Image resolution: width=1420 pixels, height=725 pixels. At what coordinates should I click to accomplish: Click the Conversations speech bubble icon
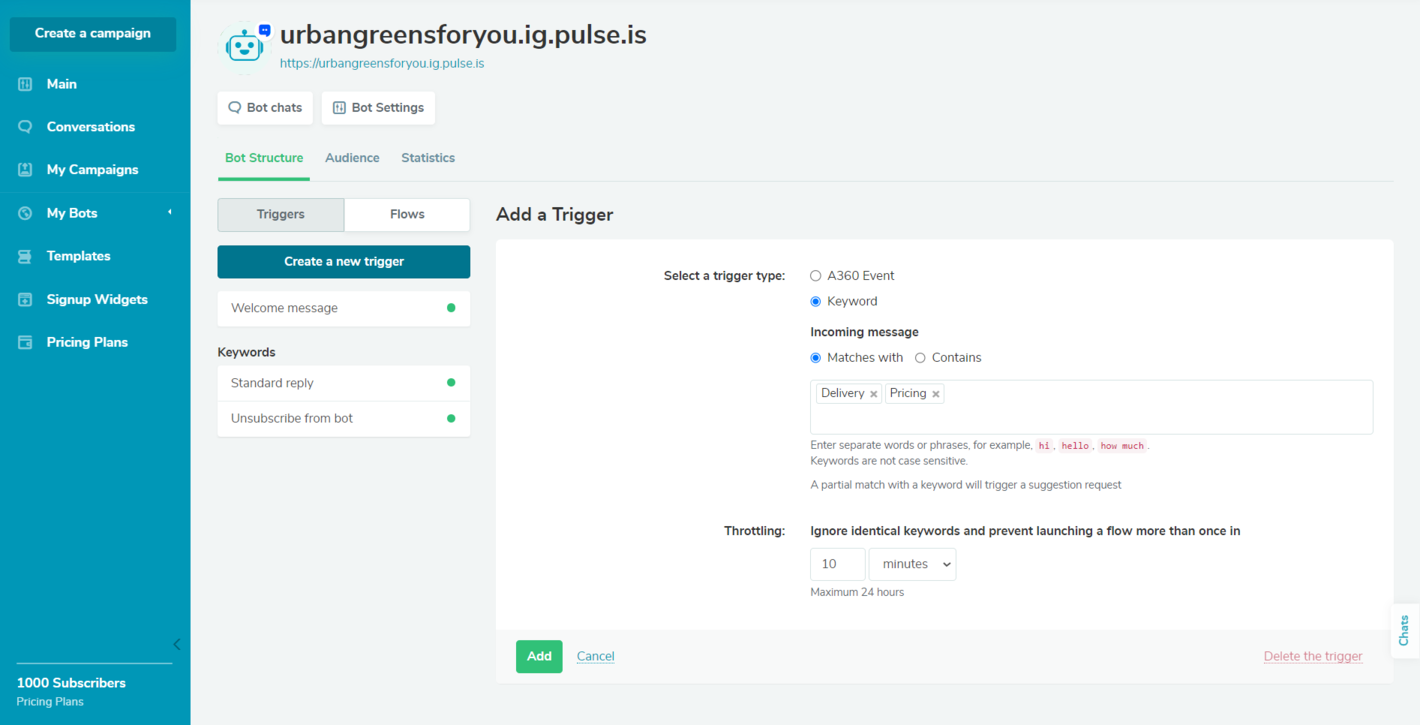click(x=25, y=127)
